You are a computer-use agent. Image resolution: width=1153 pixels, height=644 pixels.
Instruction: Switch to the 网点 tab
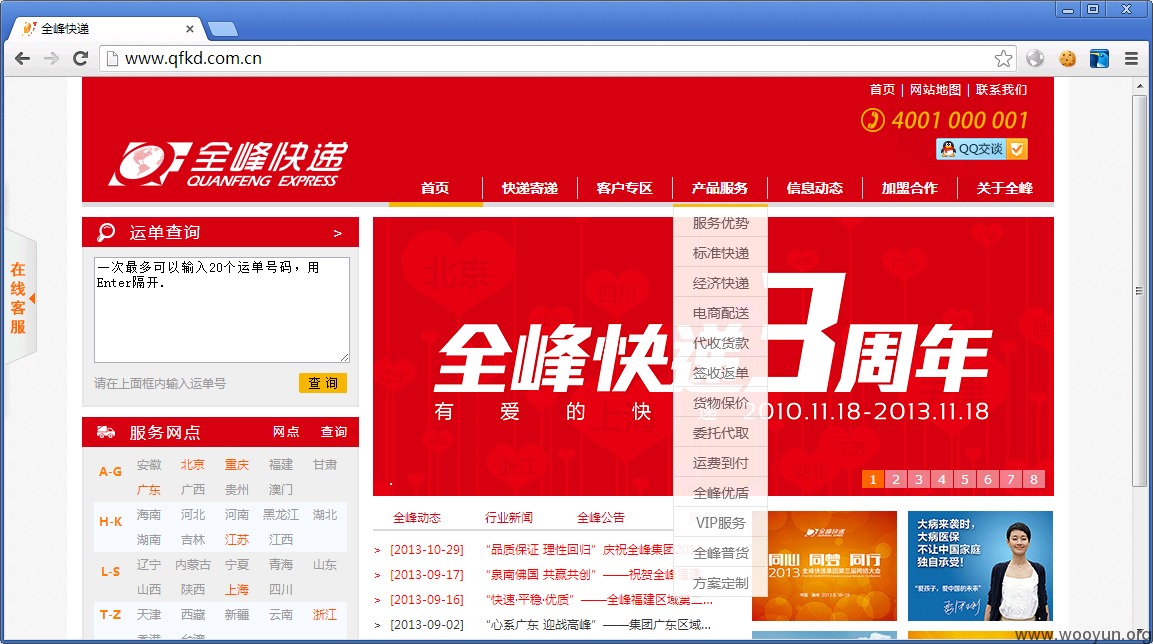pos(286,432)
